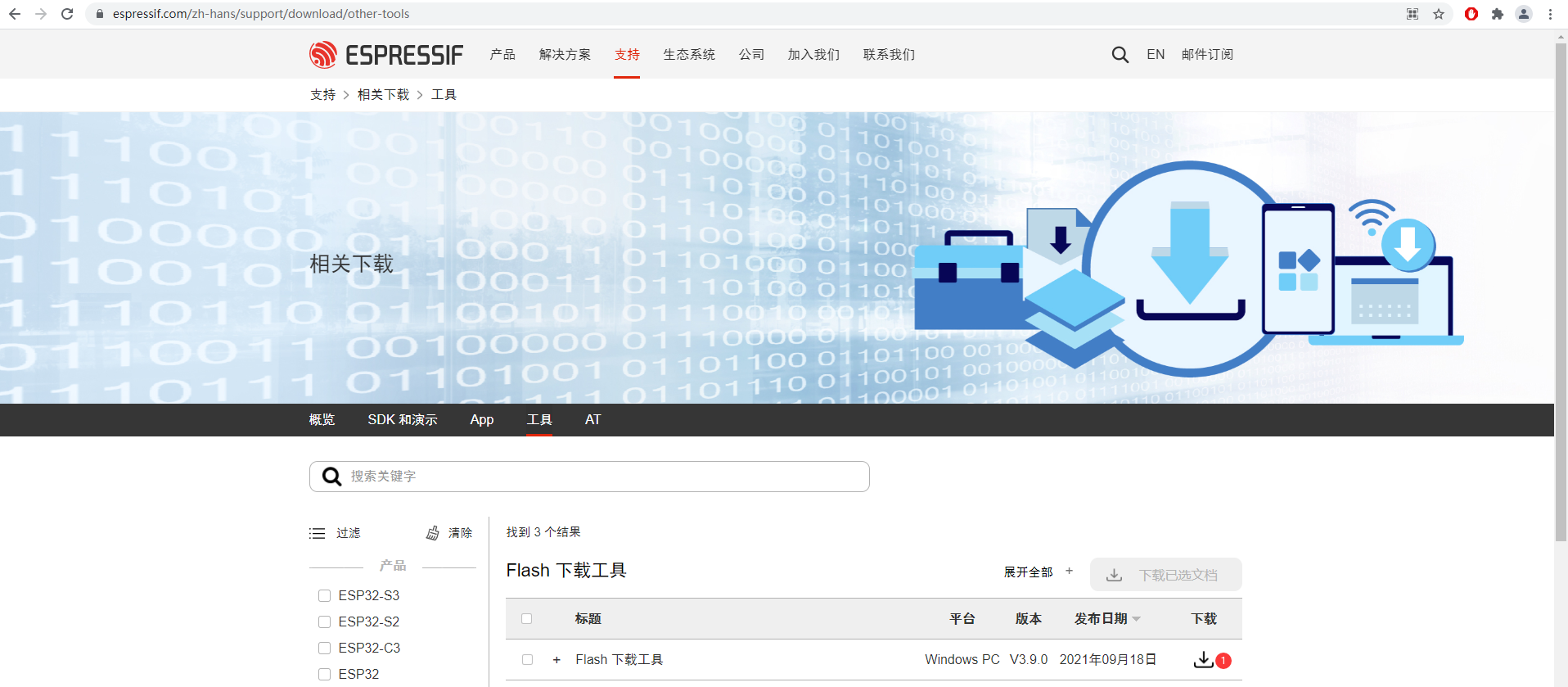Viewport: 1568px width, 687px height.
Task: Click the 标题 column header
Action: click(588, 619)
